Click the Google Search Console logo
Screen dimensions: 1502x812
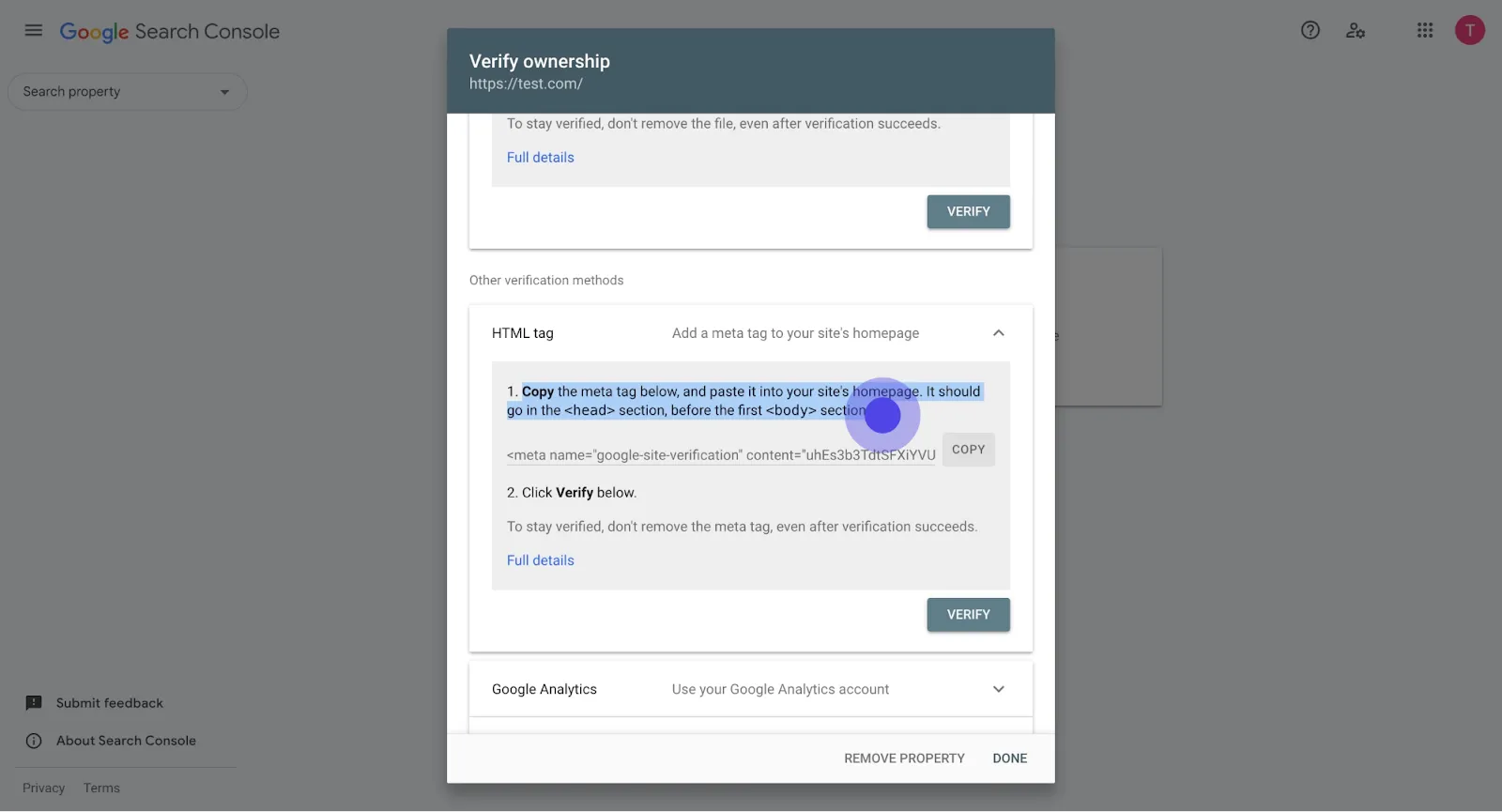click(170, 31)
